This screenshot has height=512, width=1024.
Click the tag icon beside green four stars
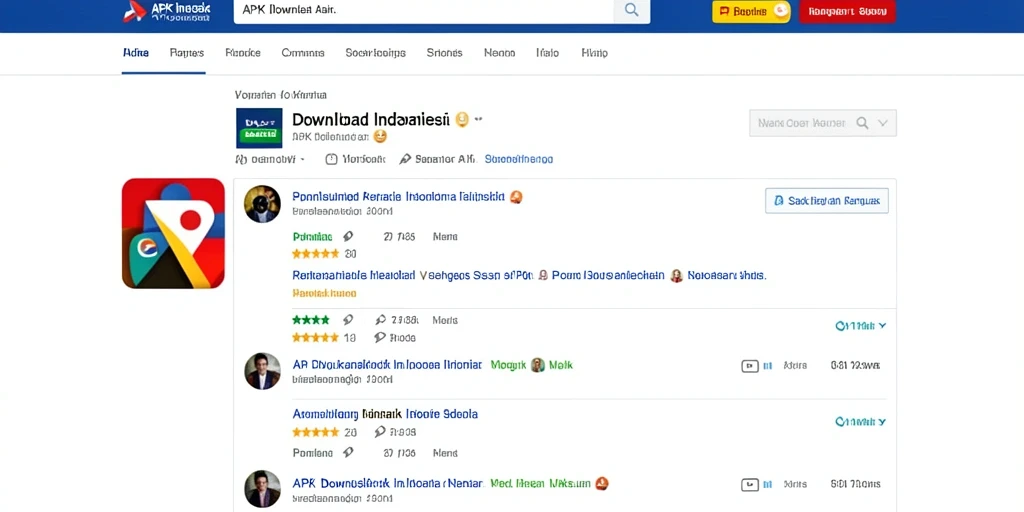coord(348,320)
